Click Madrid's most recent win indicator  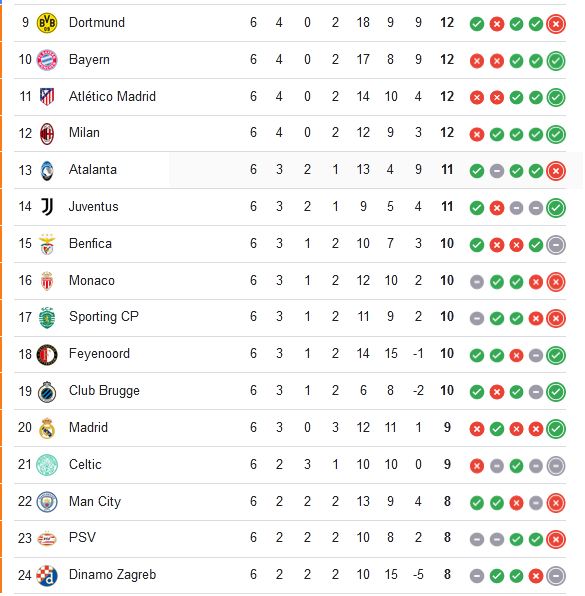point(556,429)
